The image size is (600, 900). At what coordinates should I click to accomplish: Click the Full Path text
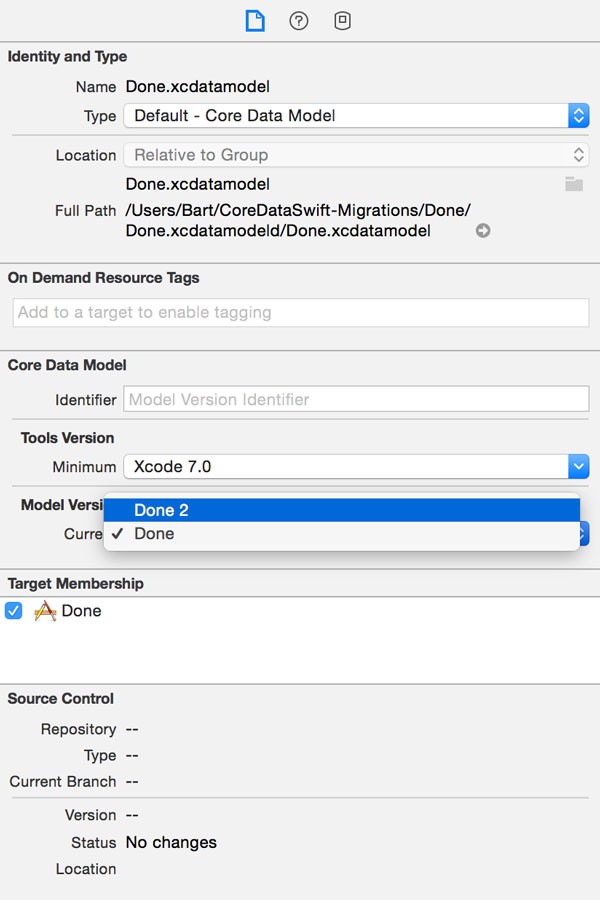pos(298,220)
